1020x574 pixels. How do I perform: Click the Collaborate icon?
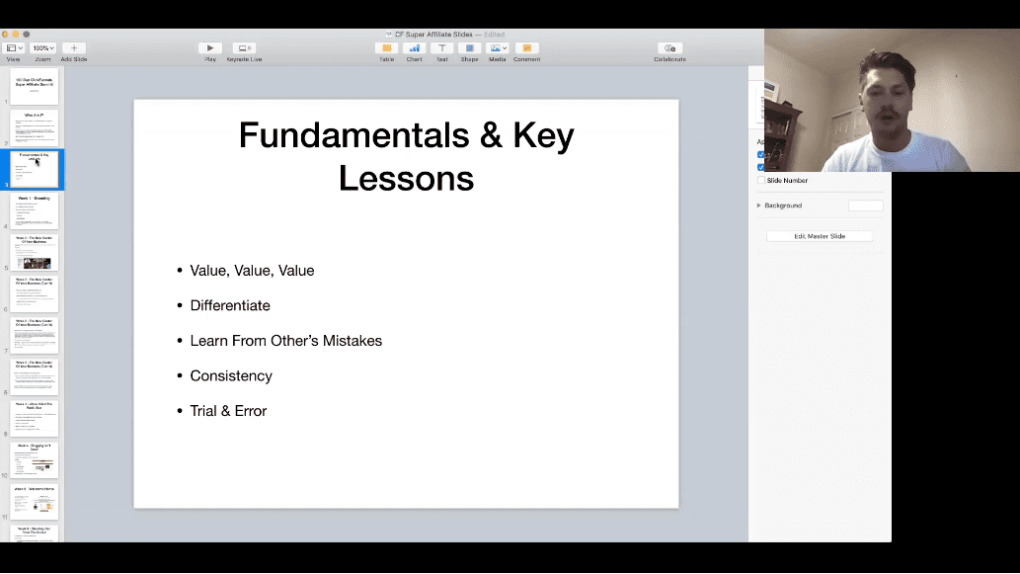[x=669, y=48]
